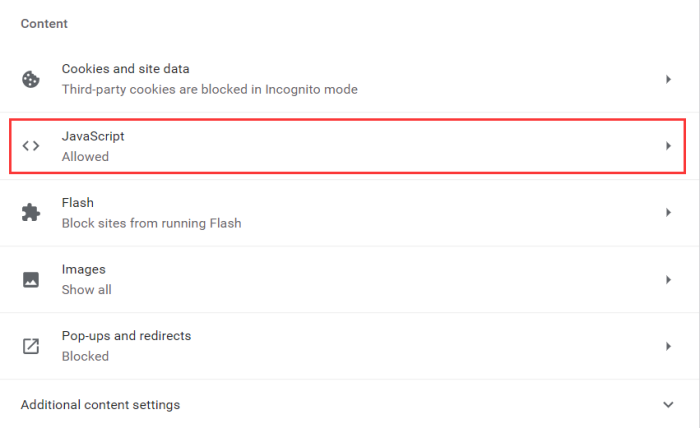Screen dimensions: 700x428
Task: Click the Block sites from running Flash text
Action: [151, 223]
